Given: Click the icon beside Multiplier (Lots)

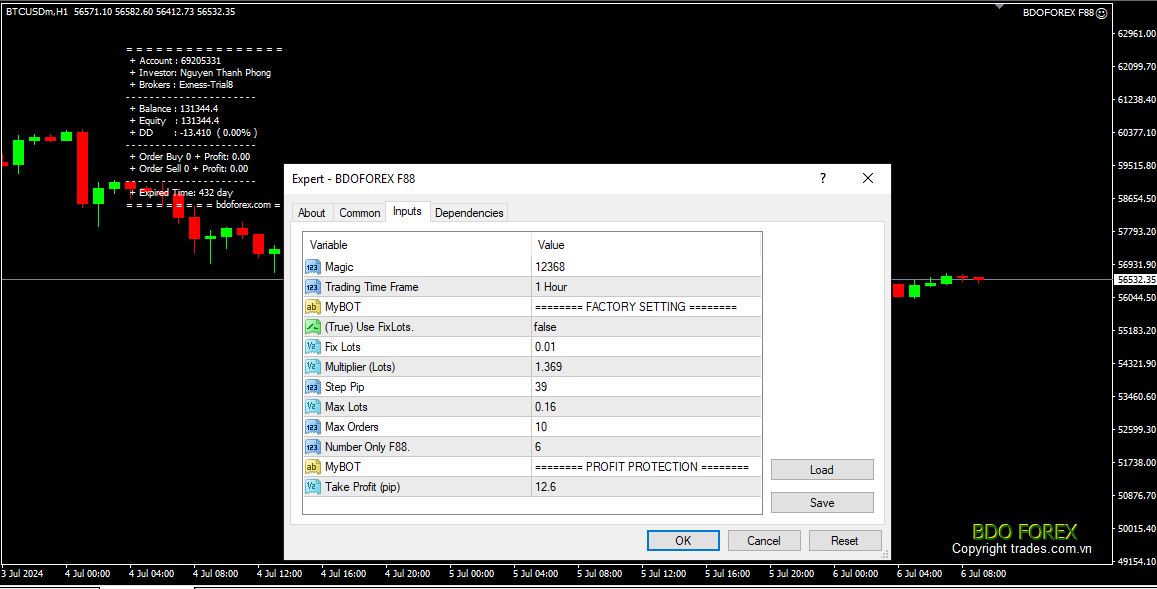Looking at the screenshot, I should 313,367.
